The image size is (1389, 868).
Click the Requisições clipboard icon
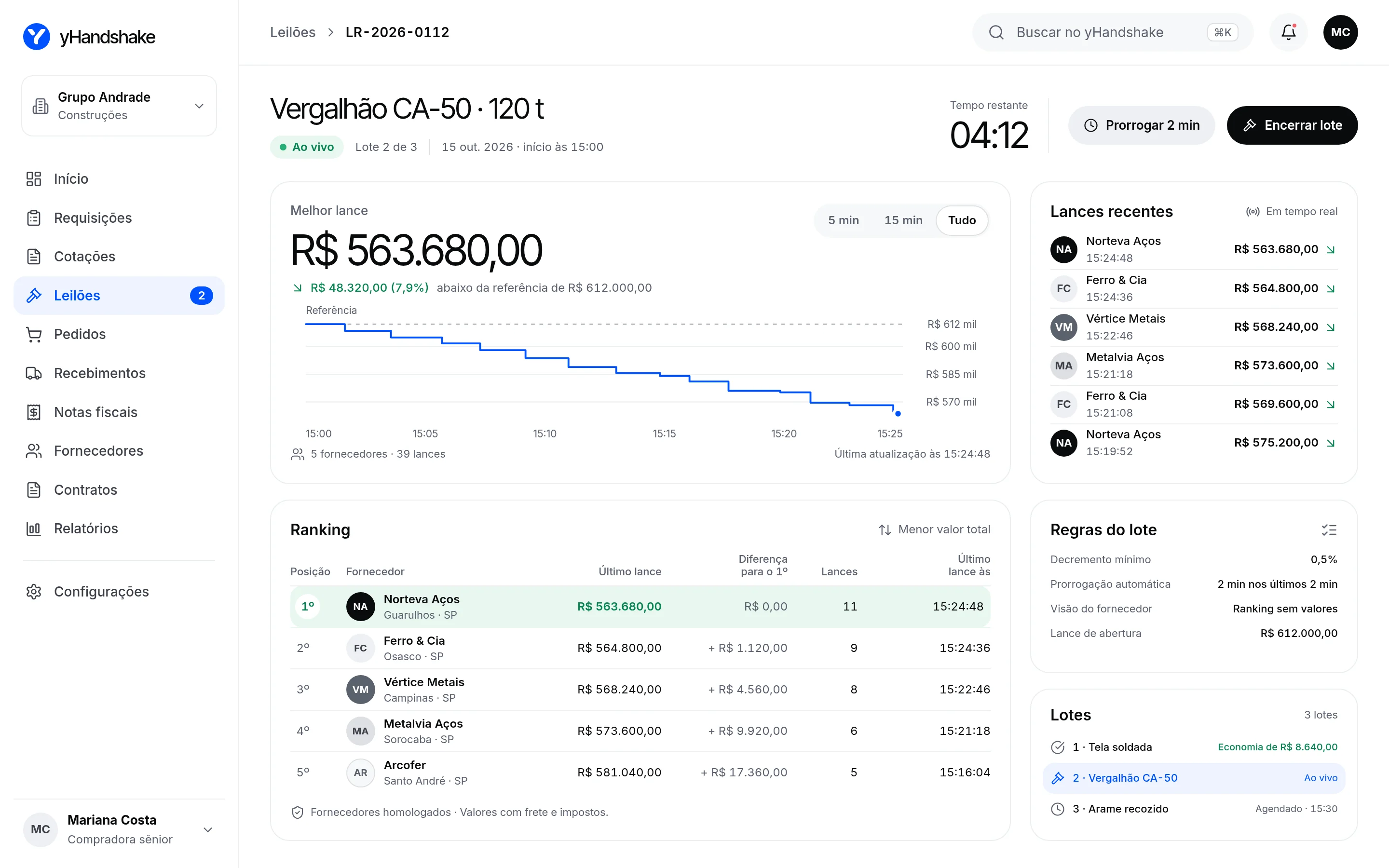point(34,217)
